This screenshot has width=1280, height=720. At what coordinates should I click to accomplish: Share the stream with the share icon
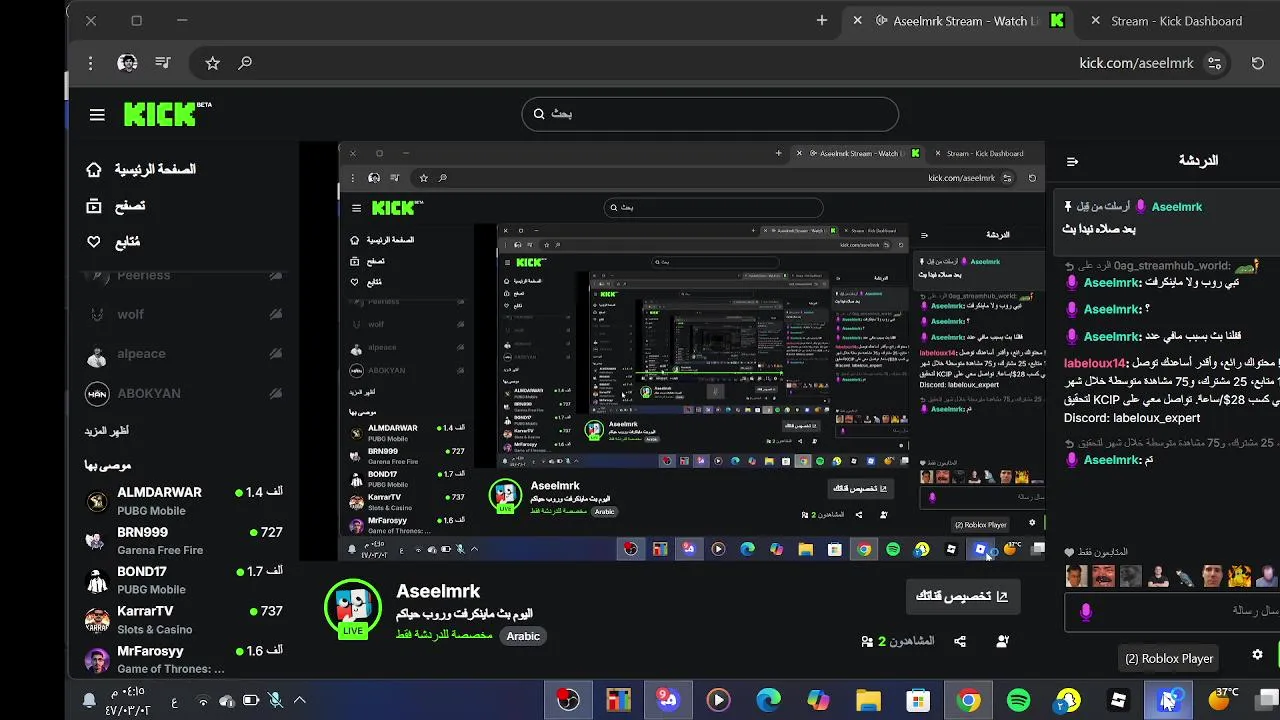coord(960,641)
